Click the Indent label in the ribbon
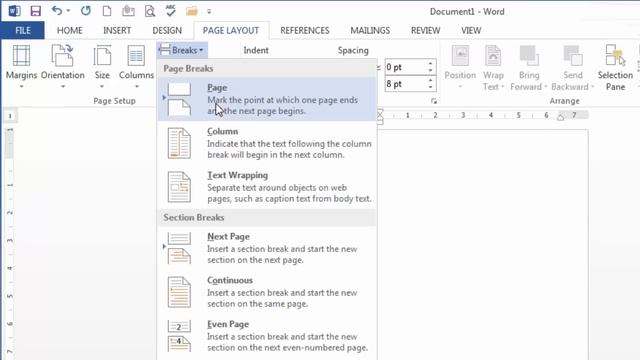This screenshot has width=640, height=360. [256, 50]
